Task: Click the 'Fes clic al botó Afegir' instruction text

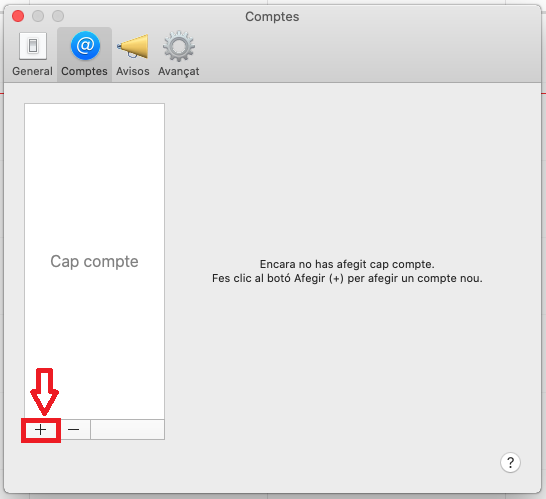Action: point(347,279)
